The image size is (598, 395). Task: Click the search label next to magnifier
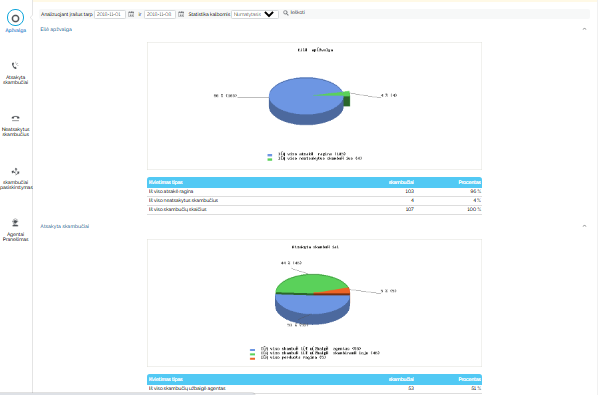[x=297, y=13]
